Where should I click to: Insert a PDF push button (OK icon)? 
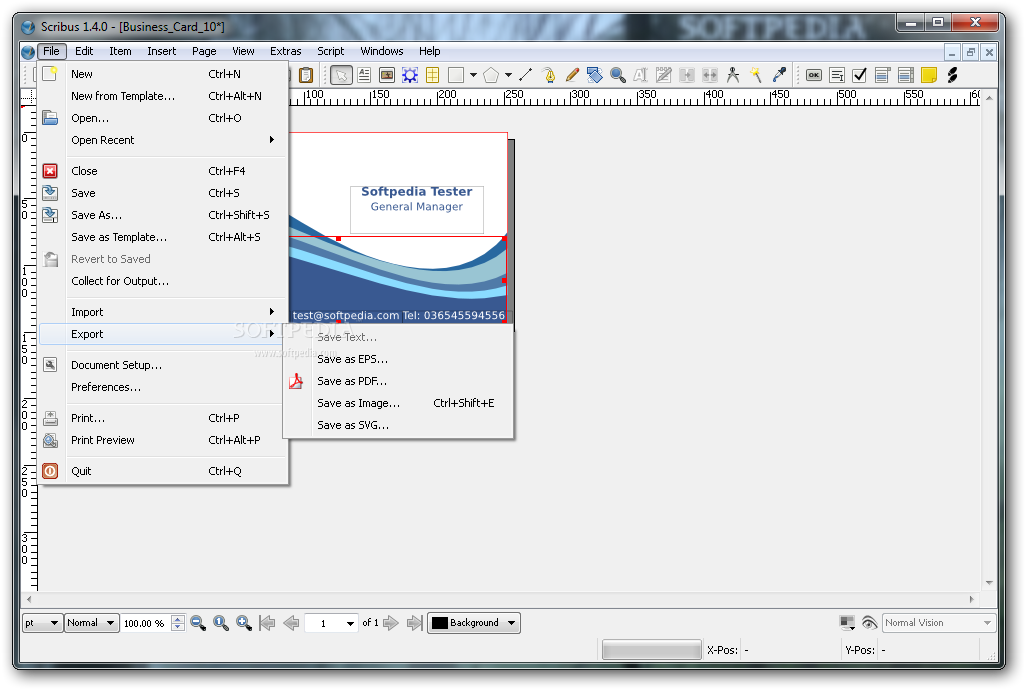point(813,75)
